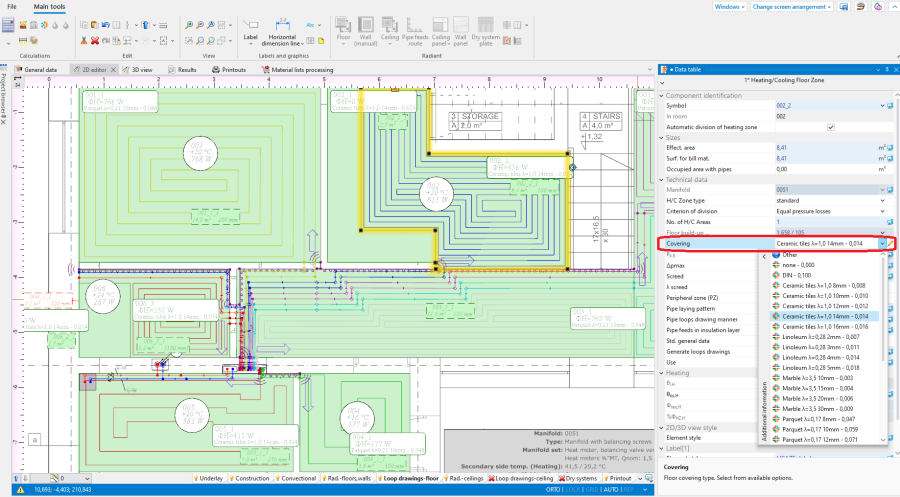This screenshot has width=900, height=497.
Task: Click the monitor icon beside Change screen arrangement
Action: tap(844, 7)
